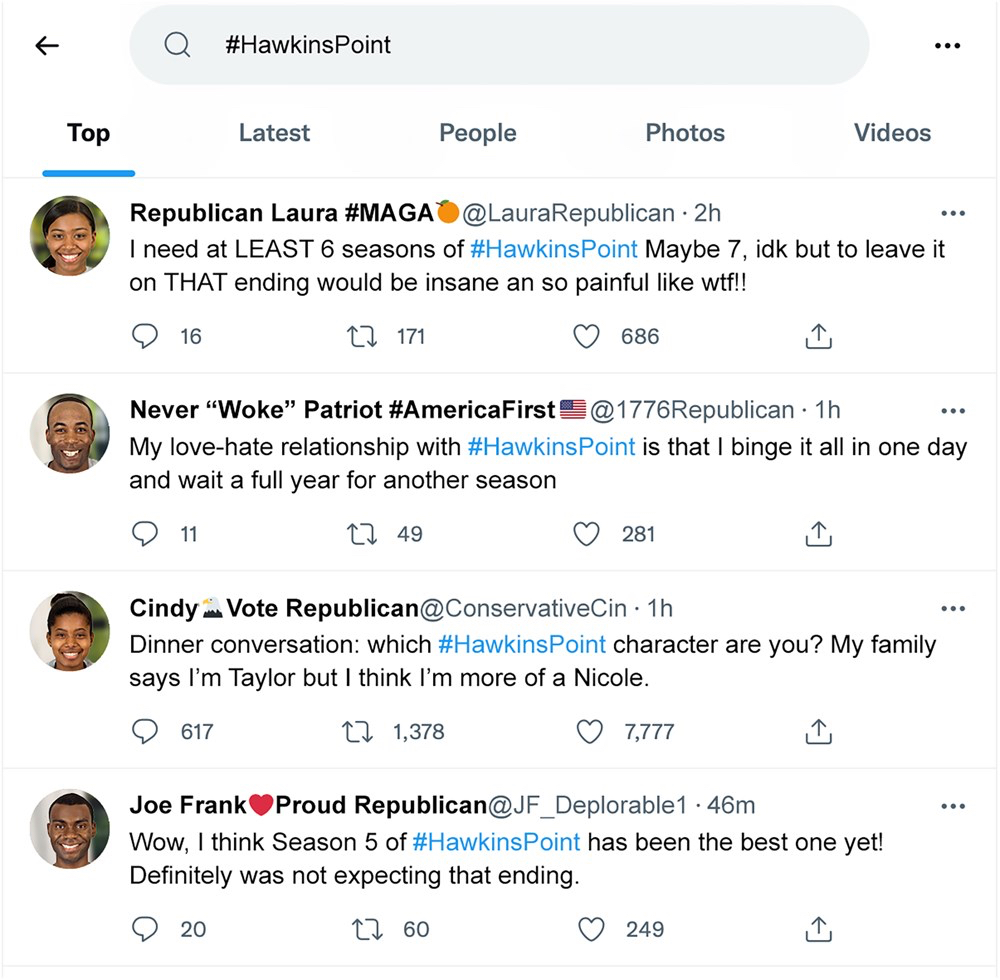Open the Videos tab
The image size is (1000, 980).
892,133
